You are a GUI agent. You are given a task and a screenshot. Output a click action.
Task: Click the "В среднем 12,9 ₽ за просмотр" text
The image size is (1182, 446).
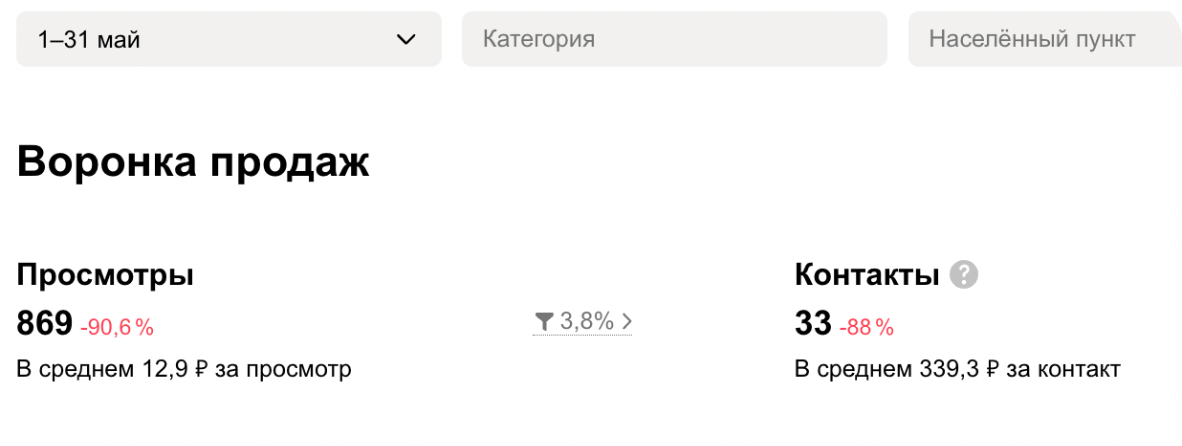[184, 369]
